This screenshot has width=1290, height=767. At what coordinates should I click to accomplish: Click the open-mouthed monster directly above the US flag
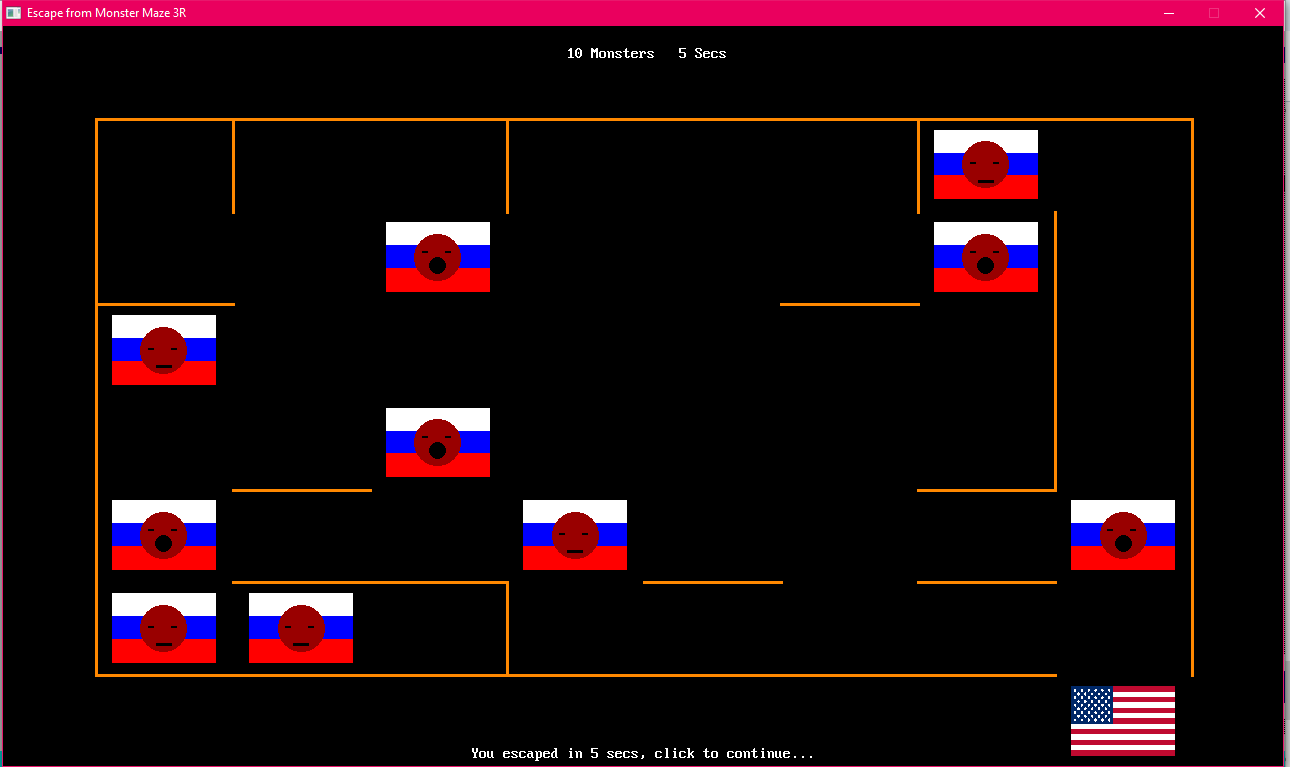point(1122,535)
